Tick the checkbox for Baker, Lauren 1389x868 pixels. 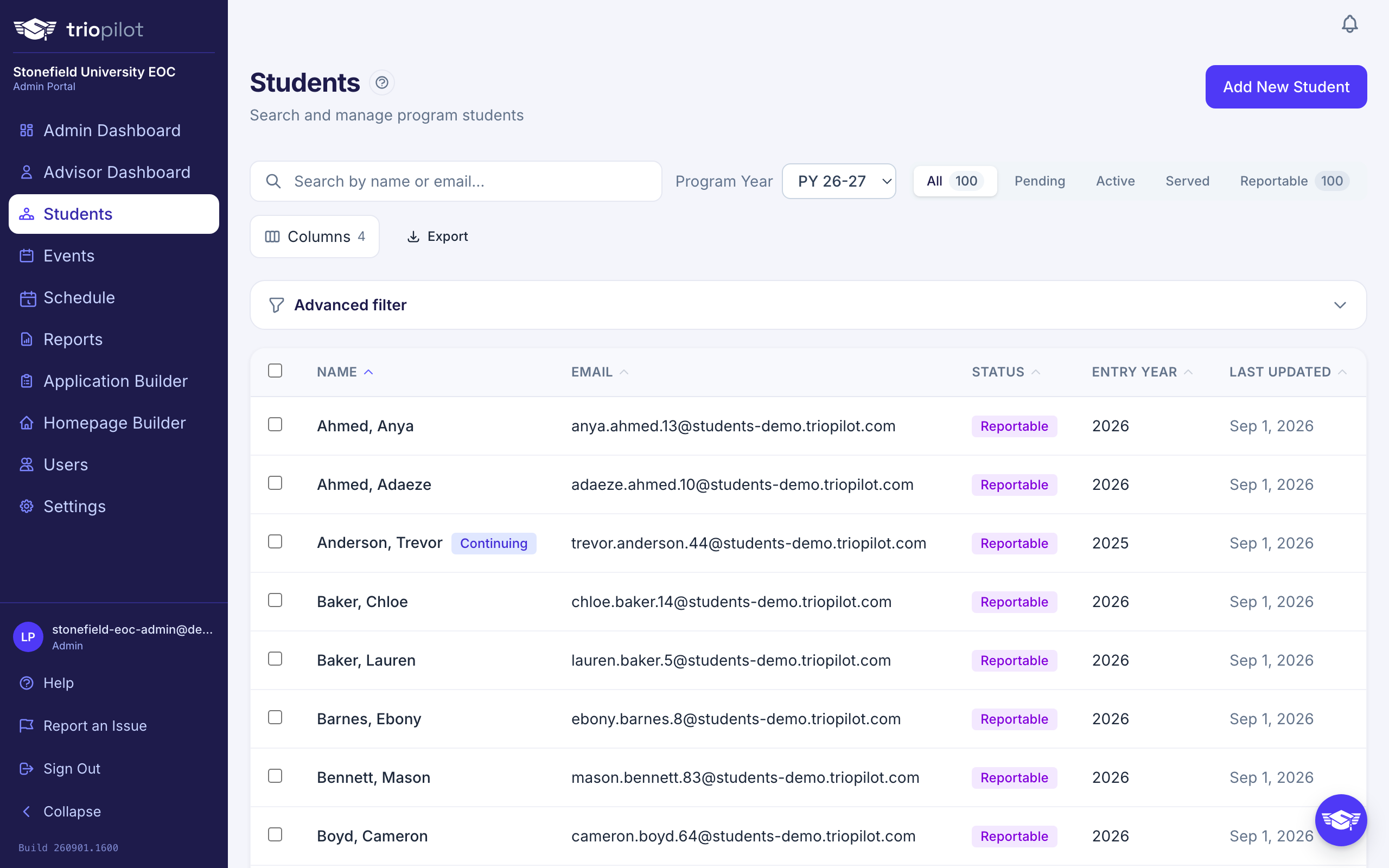pyautogui.click(x=275, y=659)
